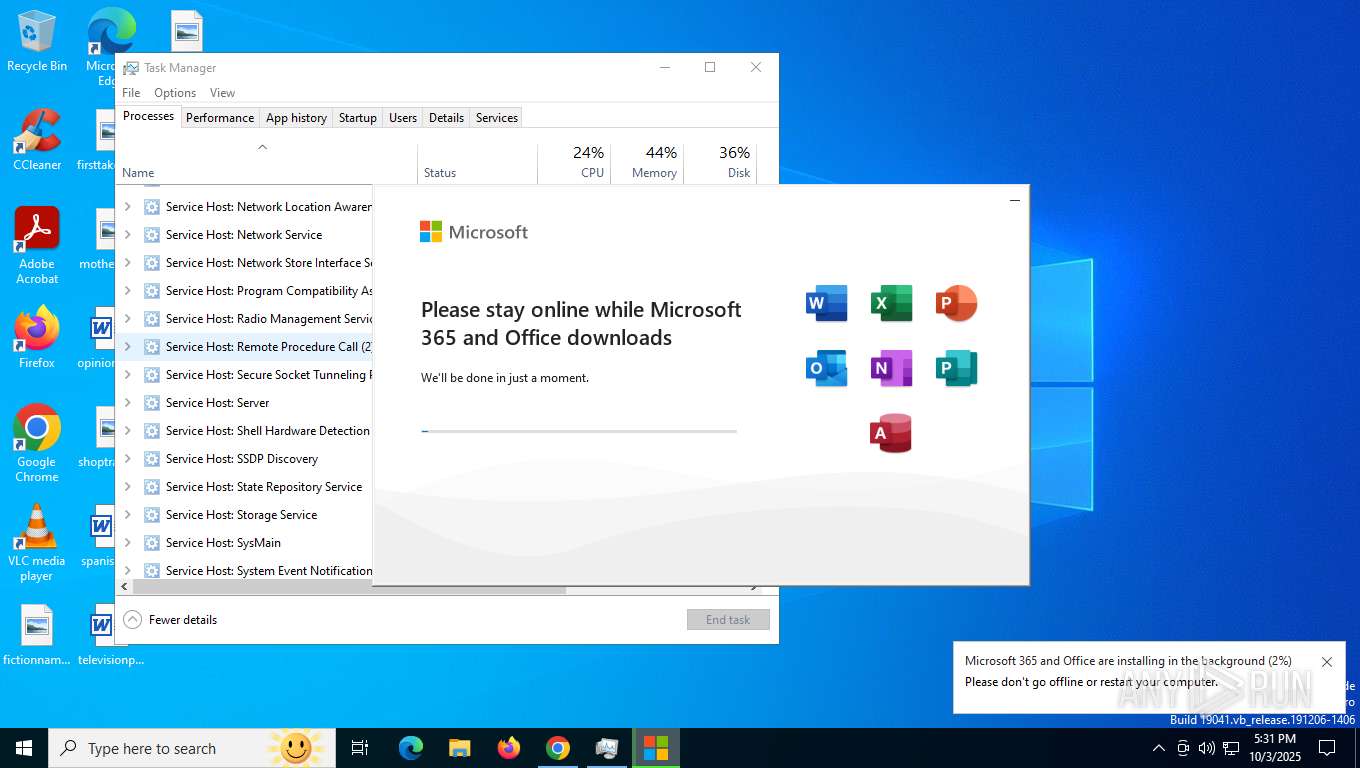Open Recycle Bin desktop icon
This screenshot has width=1360, height=768.
37,41
